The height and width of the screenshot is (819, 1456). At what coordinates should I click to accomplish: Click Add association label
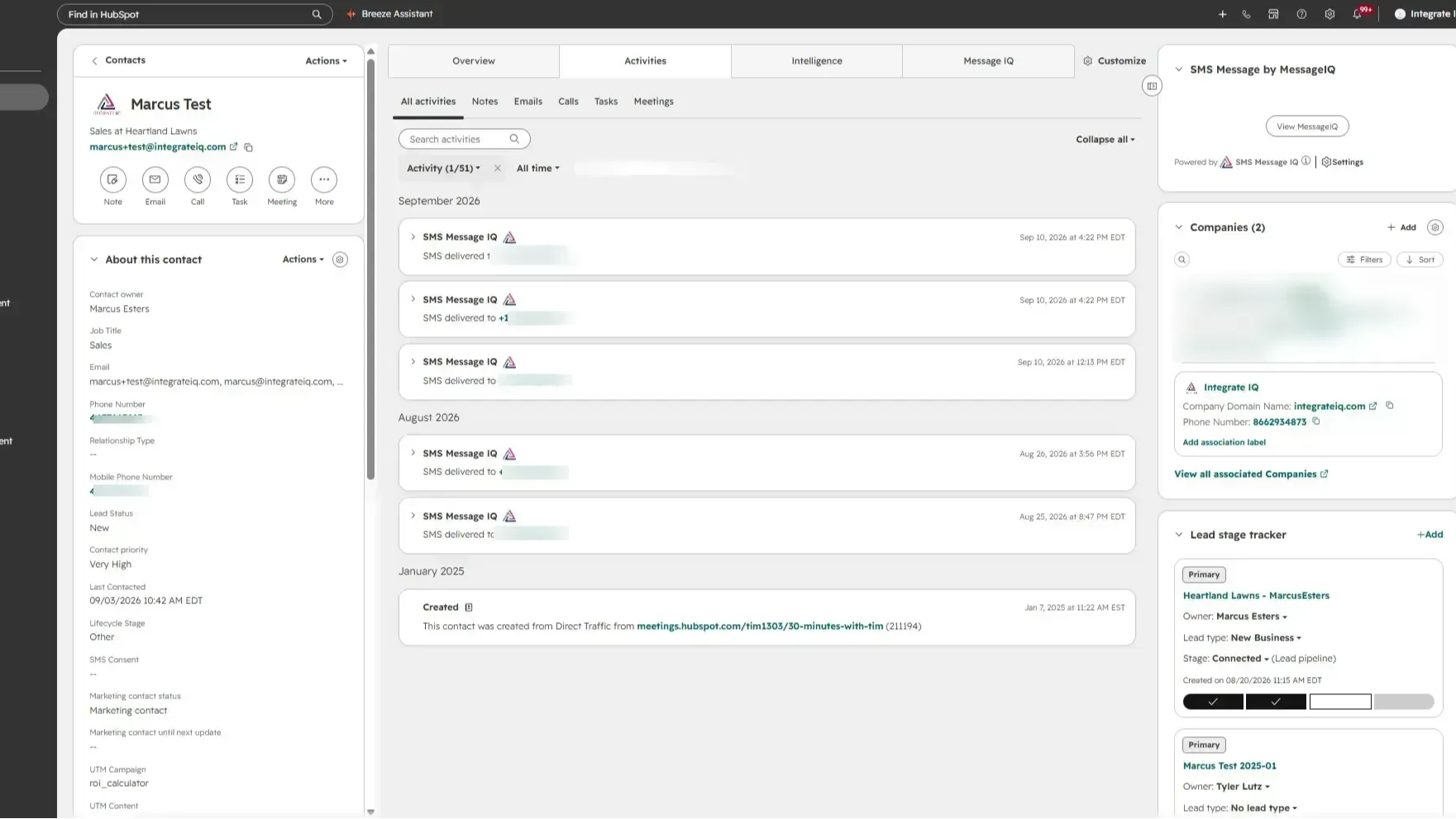[1224, 442]
